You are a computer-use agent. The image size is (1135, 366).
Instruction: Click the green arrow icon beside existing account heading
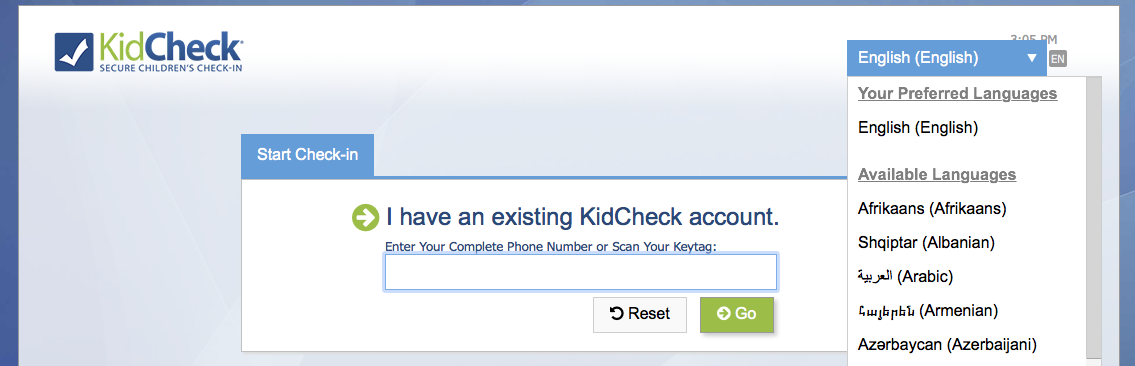pyautogui.click(x=366, y=217)
